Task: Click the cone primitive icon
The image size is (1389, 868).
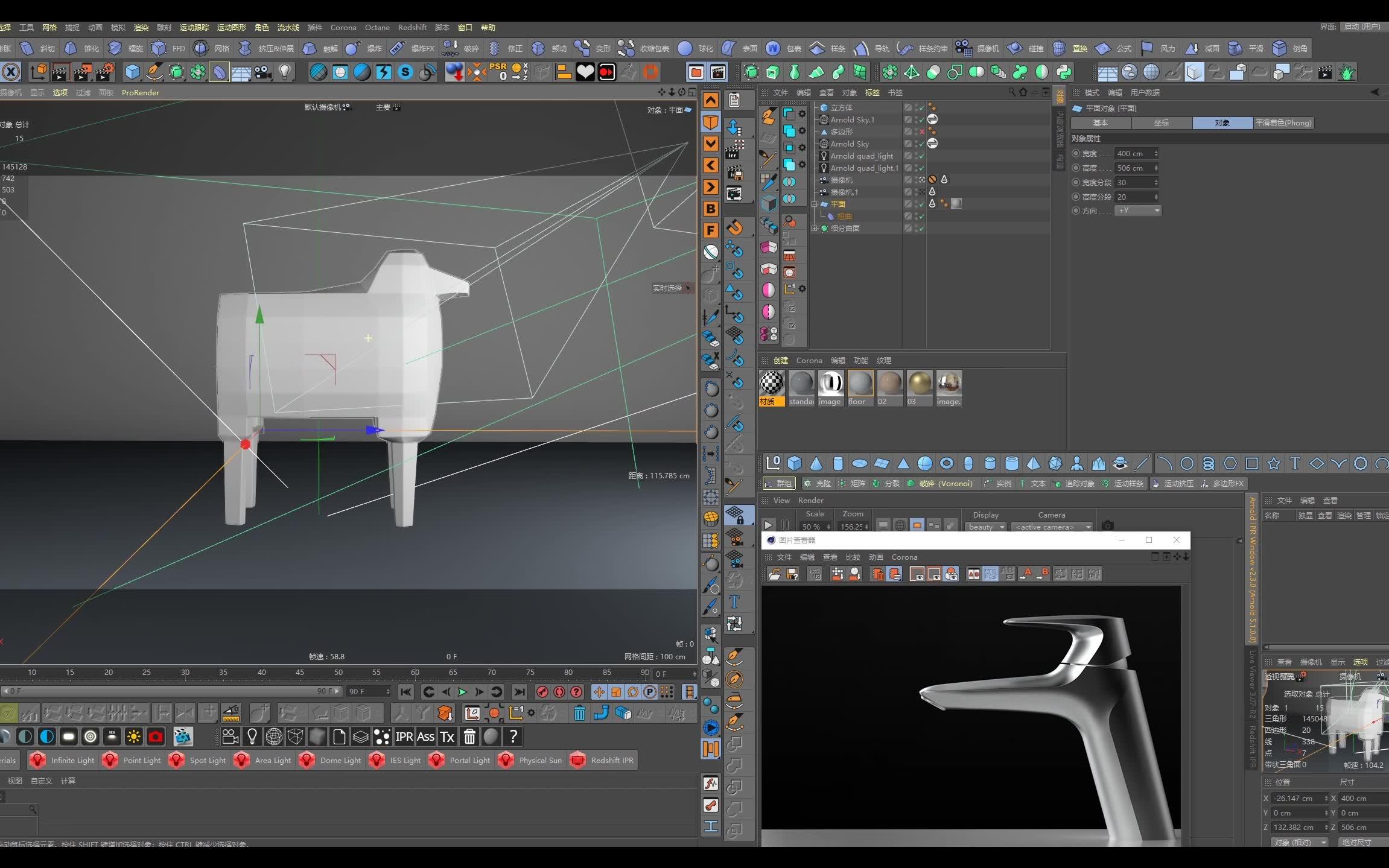Action: (x=816, y=463)
